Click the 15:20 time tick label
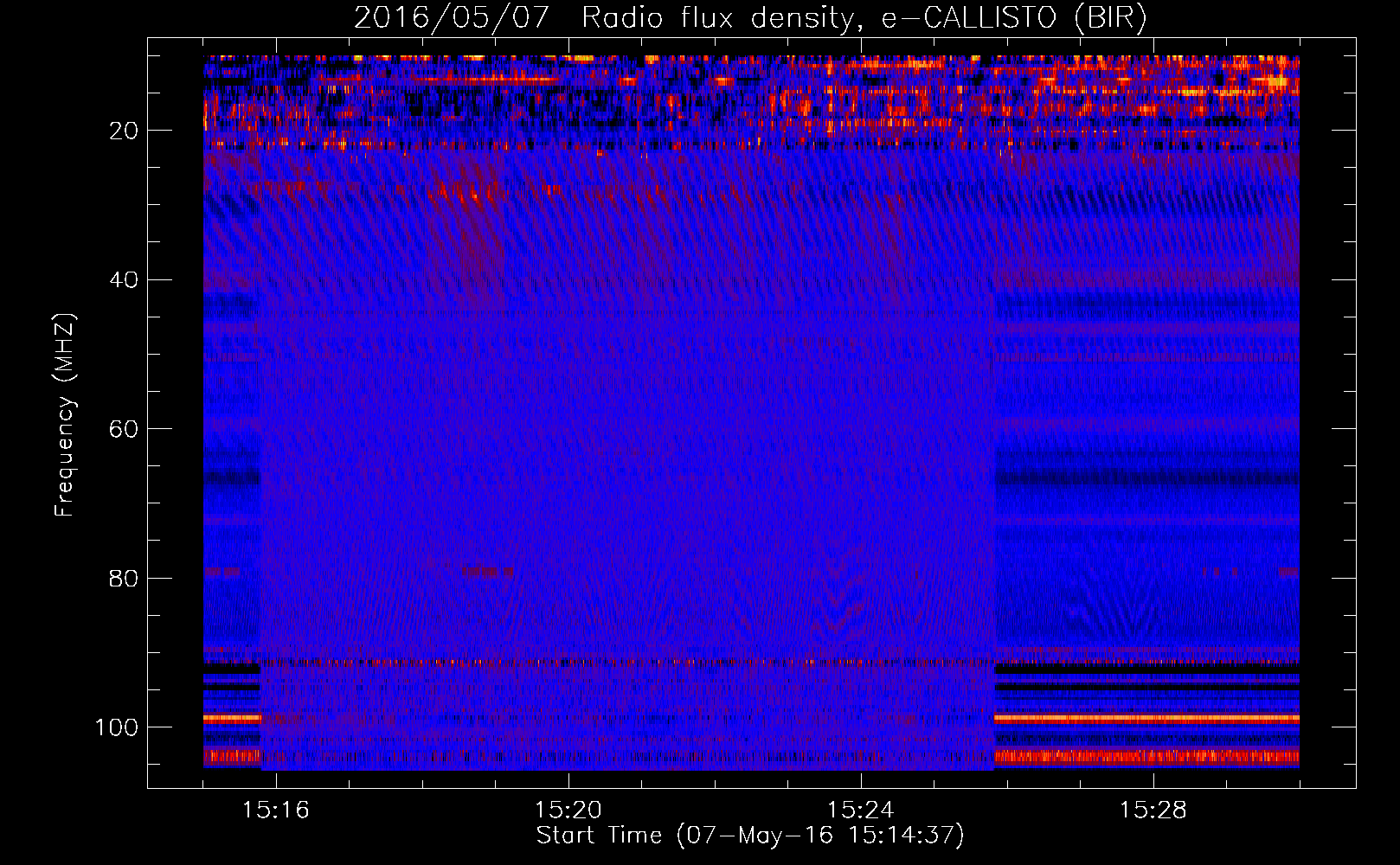The image size is (1400, 865). tap(568, 811)
